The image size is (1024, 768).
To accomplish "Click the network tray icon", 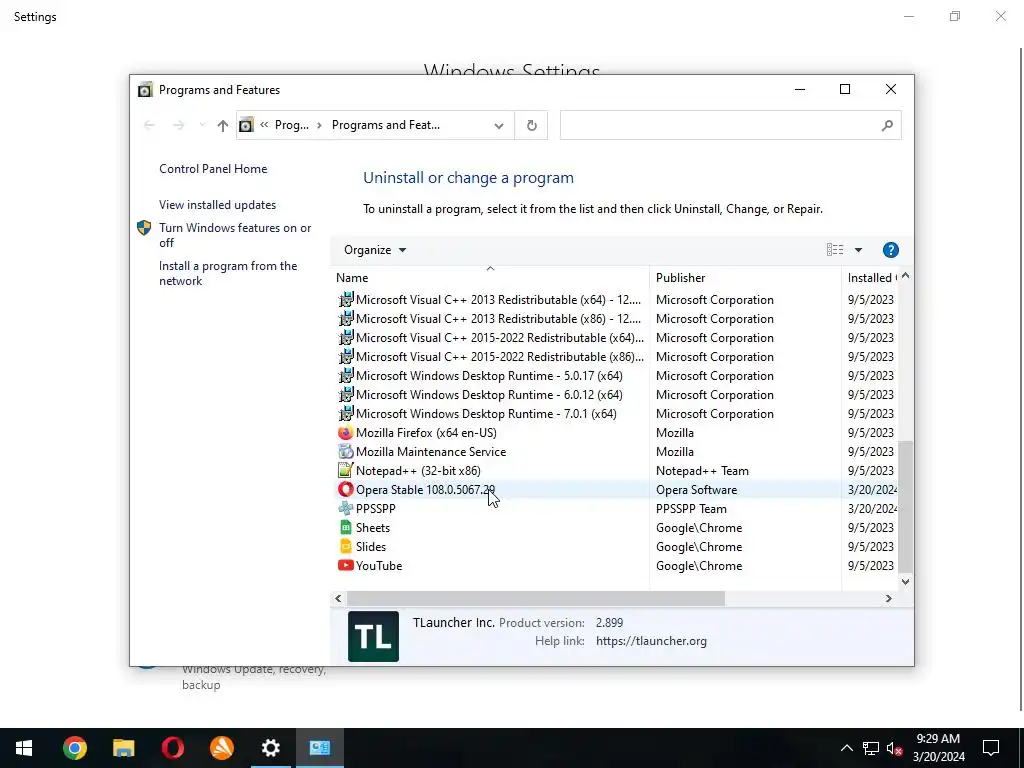I will [x=871, y=748].
